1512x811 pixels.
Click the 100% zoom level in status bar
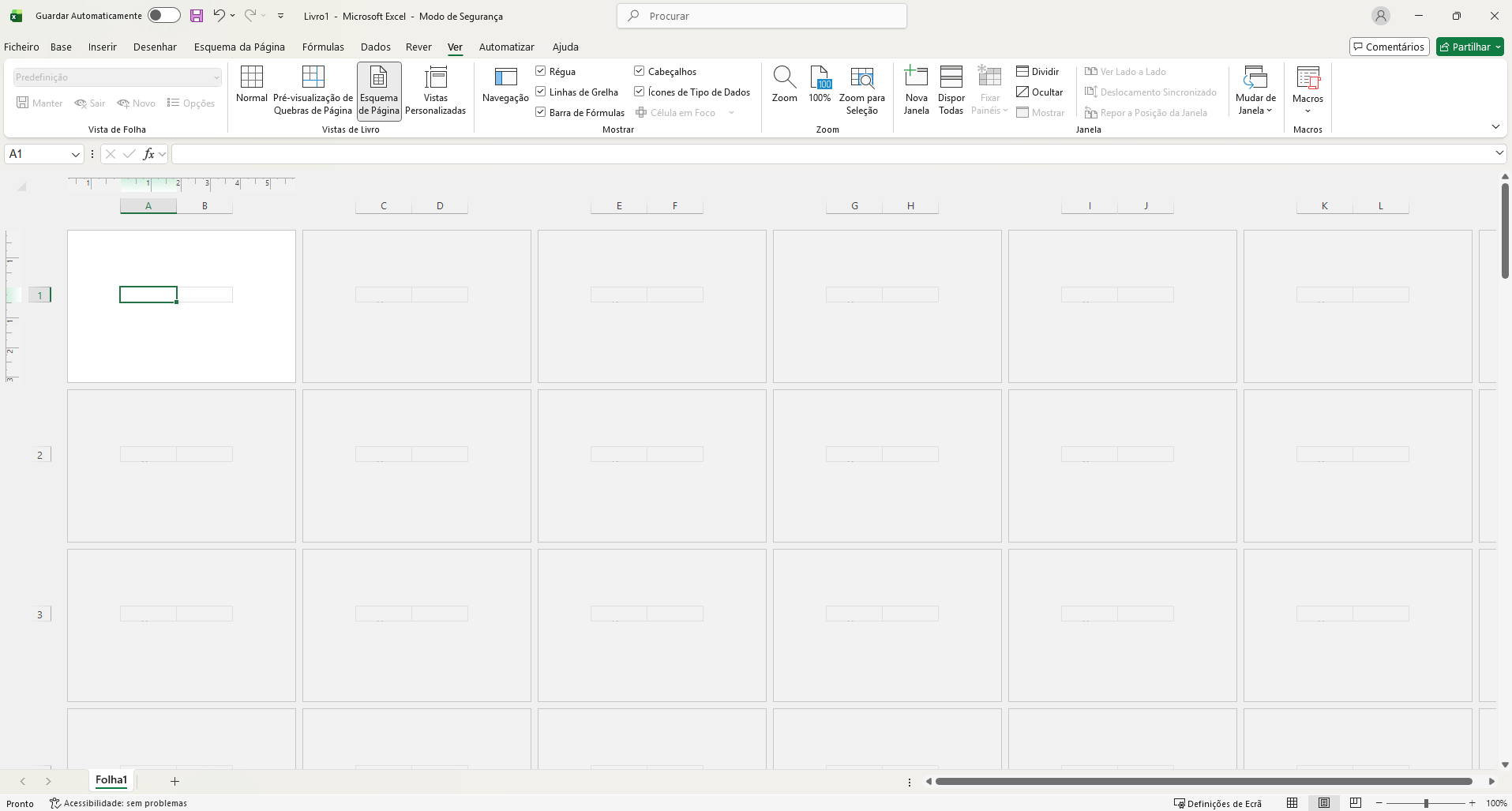[x=1496, y=803]
